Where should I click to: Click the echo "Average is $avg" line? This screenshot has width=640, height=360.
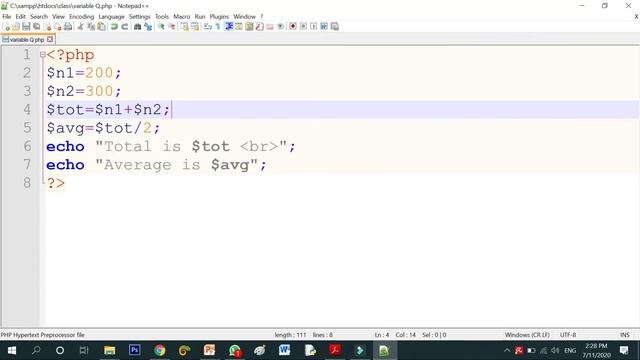[x=156, y=164]
